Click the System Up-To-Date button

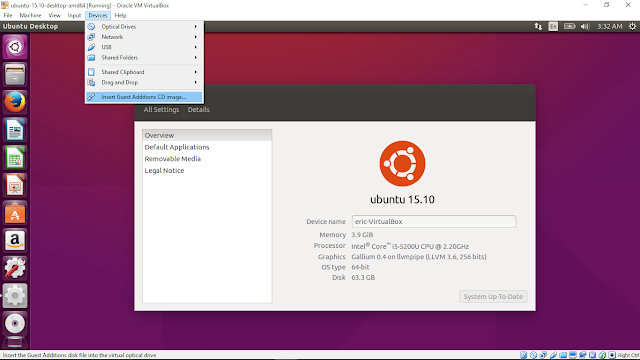point(493,297)
